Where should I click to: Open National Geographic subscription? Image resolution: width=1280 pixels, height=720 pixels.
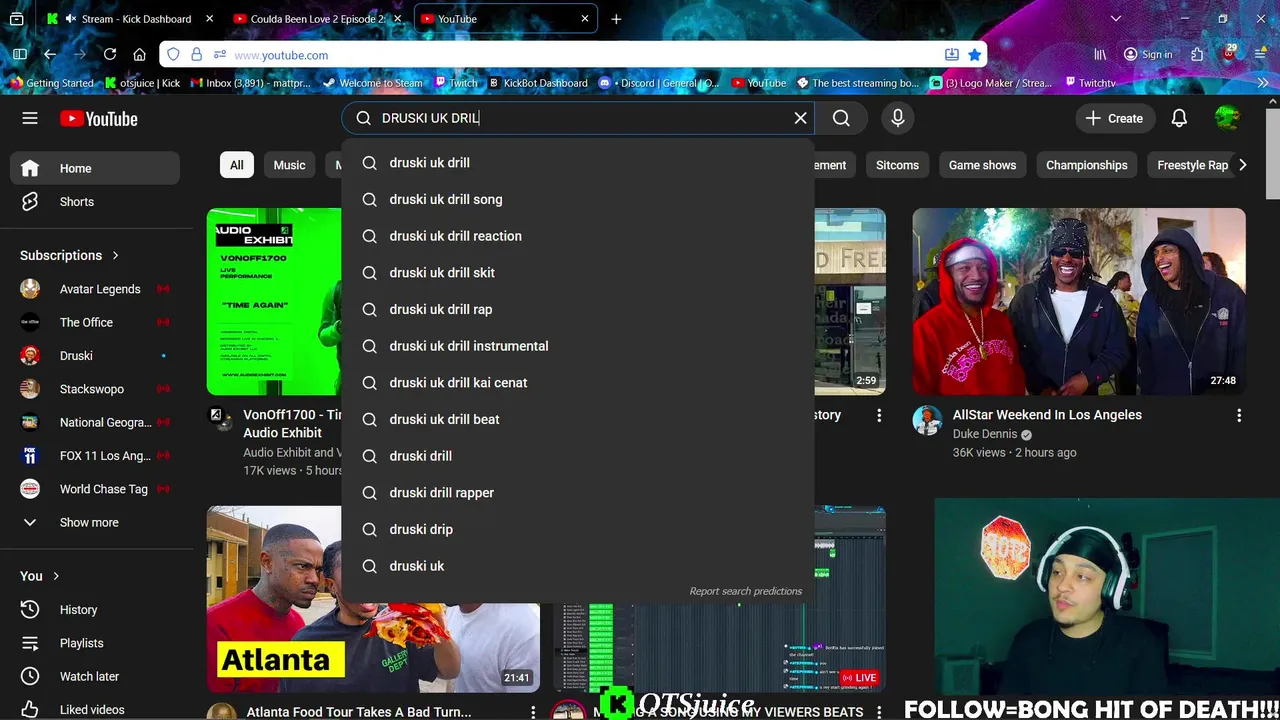[95, 422]
